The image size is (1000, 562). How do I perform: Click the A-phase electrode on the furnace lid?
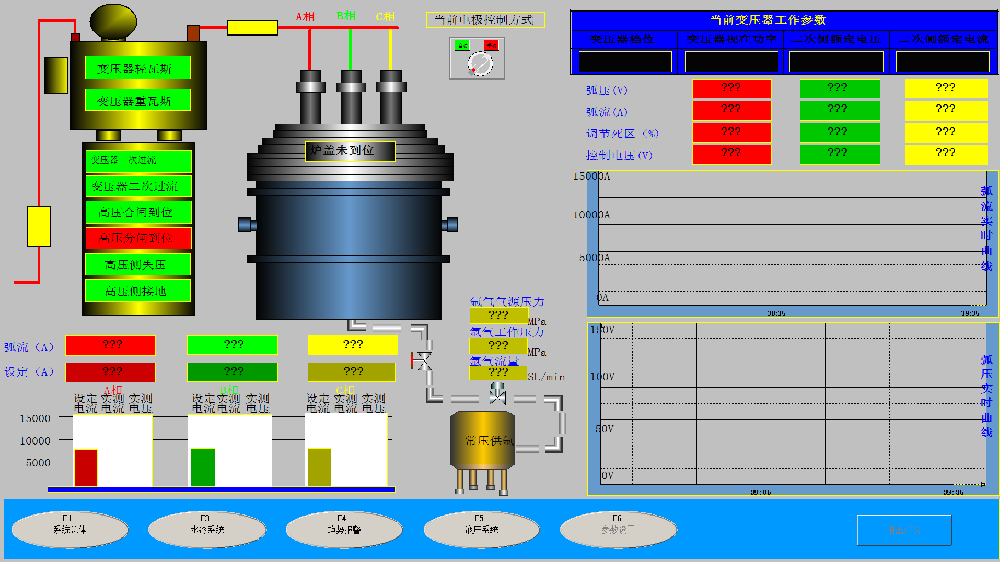pyautogui.click(x=311, y=95)
